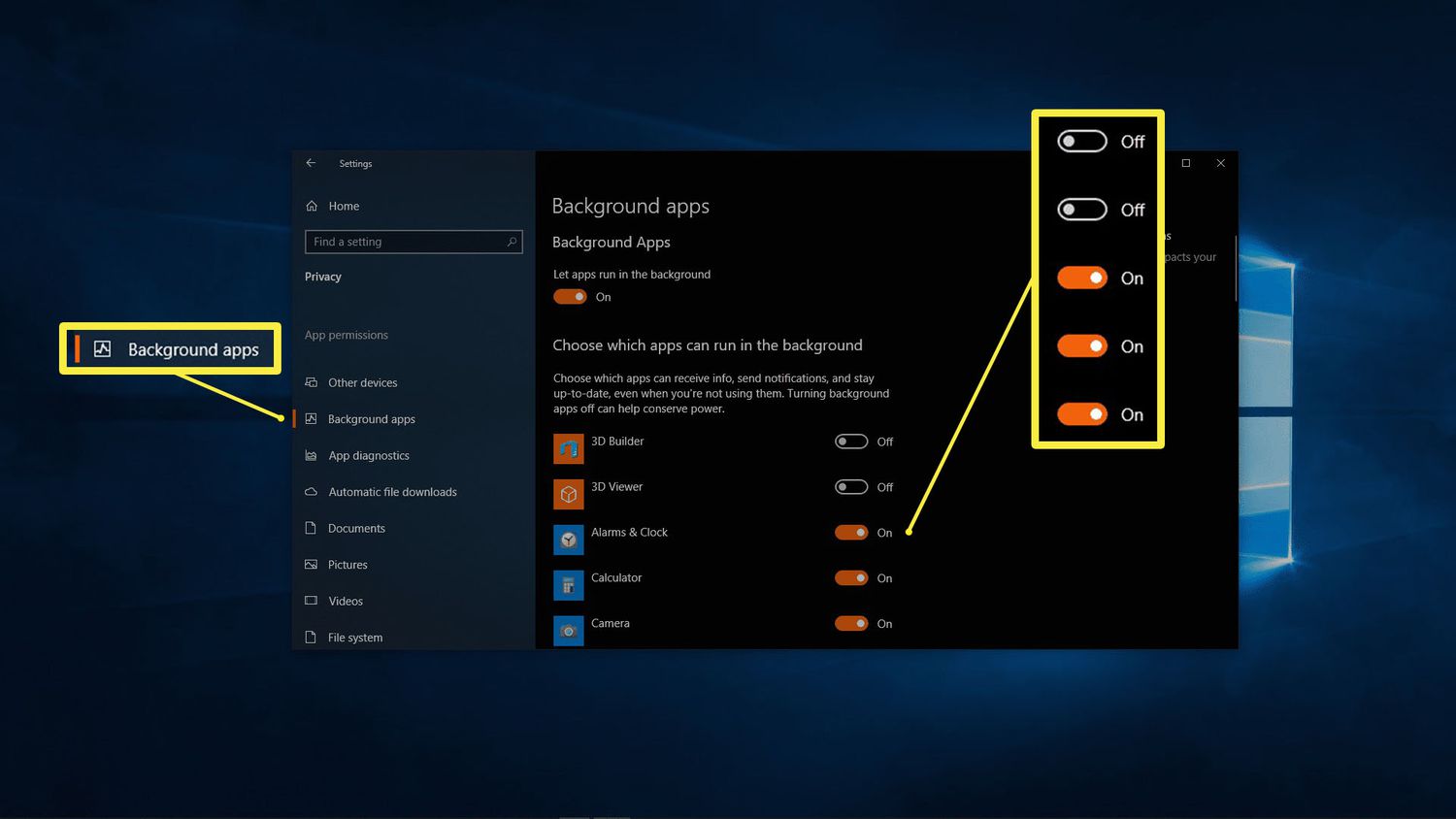Image resolution: width=1456 pixels, height=819 pixels.
Task: Click the Settings title in the window bar
Action: click(355, 163)
